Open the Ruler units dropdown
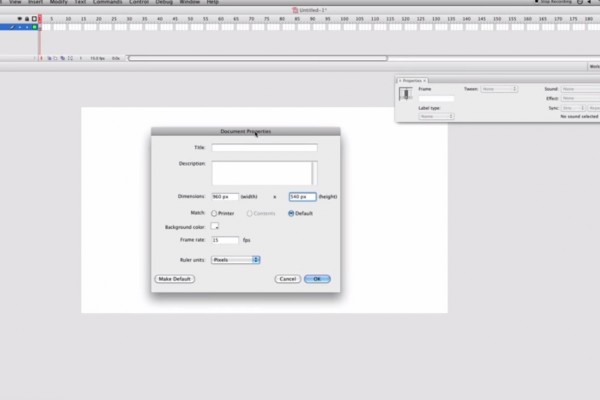This screenshot has width=600, height=400. point(236,260)
